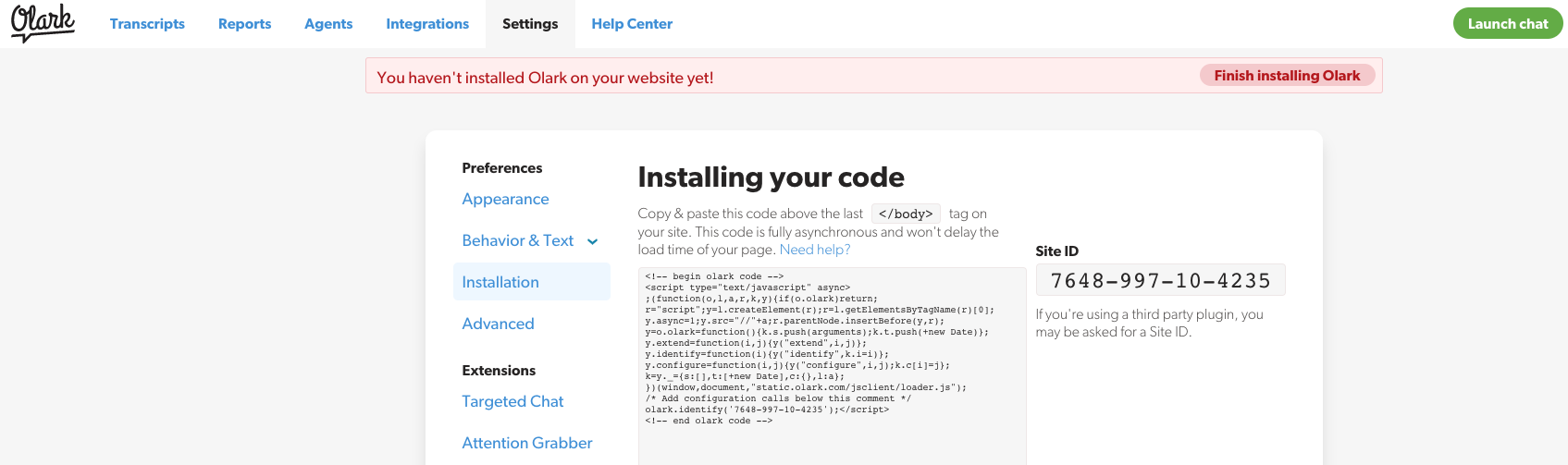
Task: Open Appearance preferences
Action: [505, 199]
